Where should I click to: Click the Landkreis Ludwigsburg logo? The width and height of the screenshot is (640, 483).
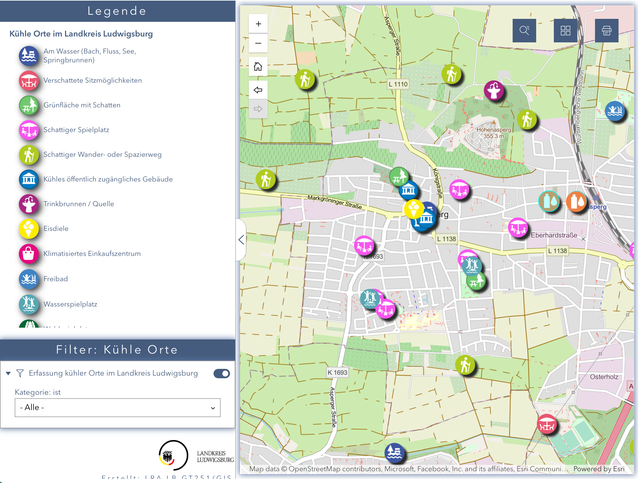pyautogui.click(x=196, y=456)
